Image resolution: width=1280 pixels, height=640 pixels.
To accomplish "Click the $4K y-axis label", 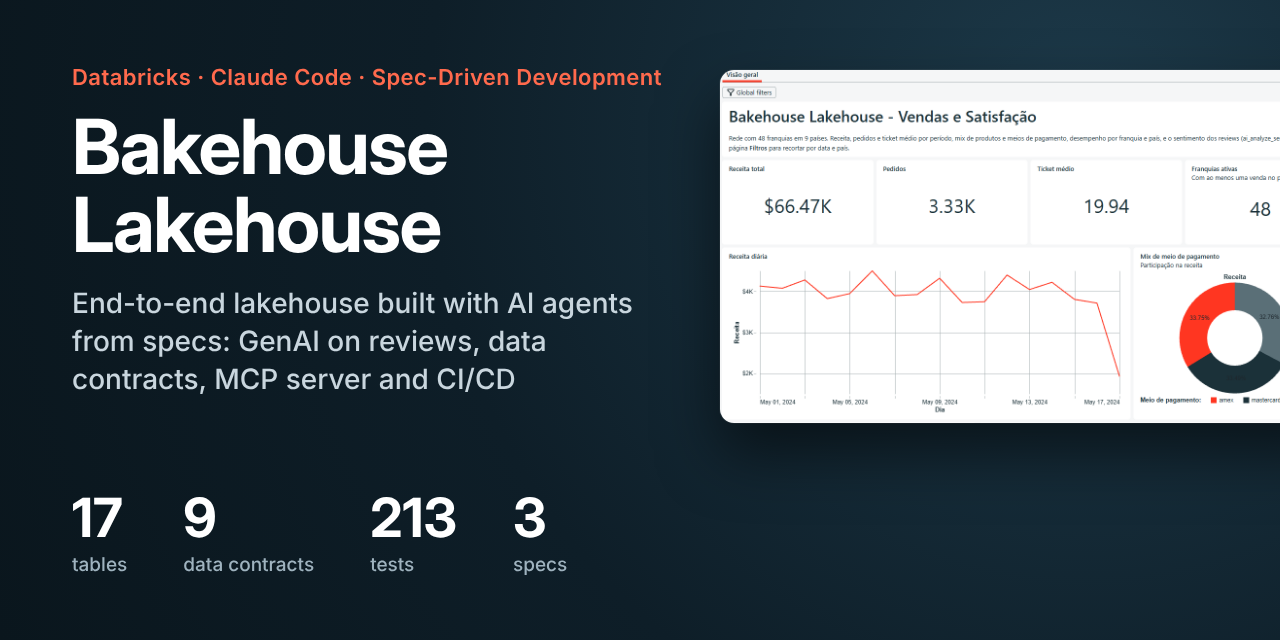I will [747, 291].
